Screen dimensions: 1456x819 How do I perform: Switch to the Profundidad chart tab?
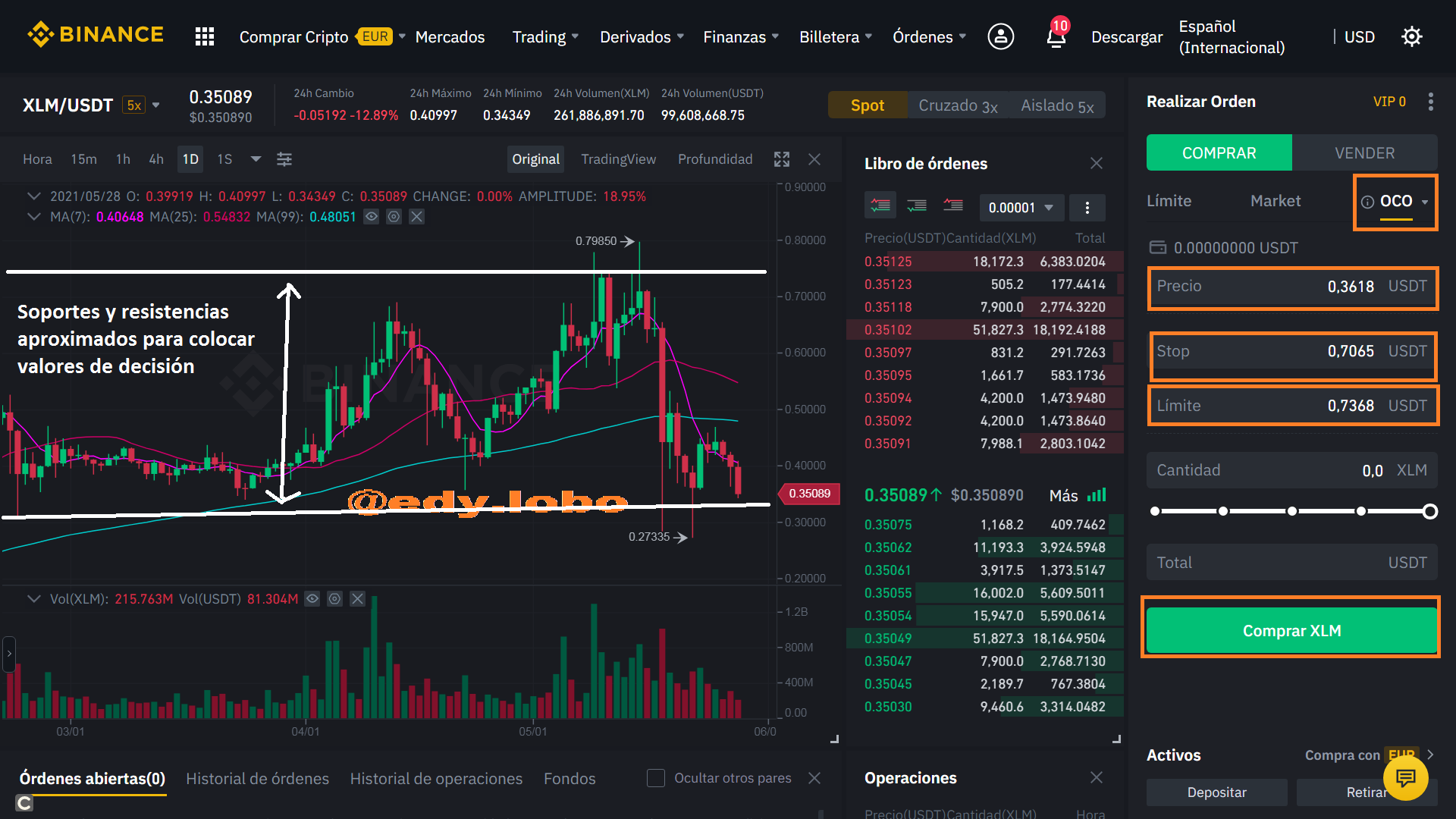click(x=715, y=159)
